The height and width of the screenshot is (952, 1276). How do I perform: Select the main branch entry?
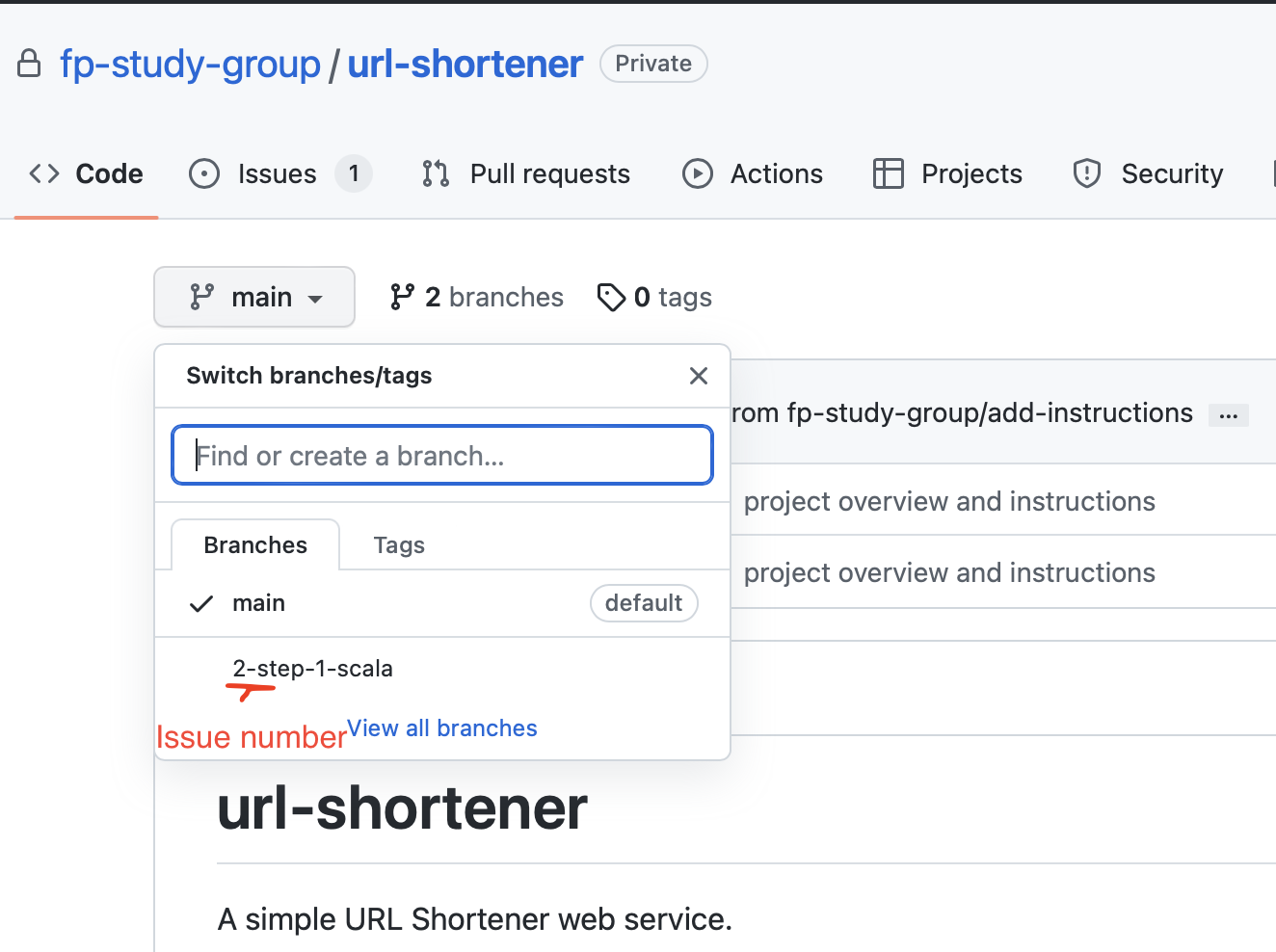(442, 603)
